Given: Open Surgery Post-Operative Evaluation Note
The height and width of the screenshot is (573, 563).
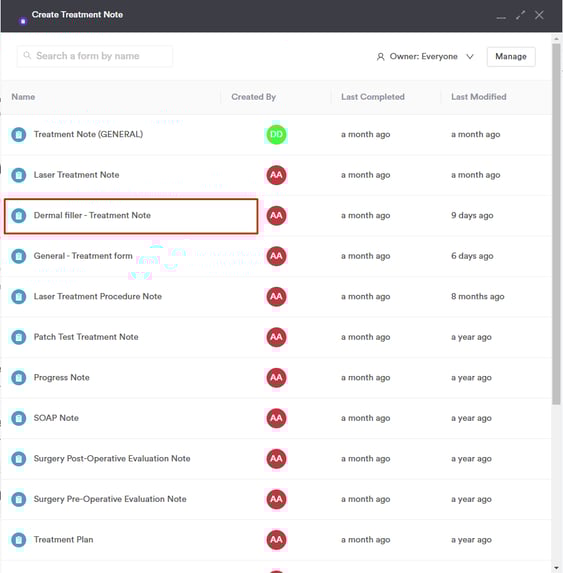Looking at the screenshot, I should [112, 458].
